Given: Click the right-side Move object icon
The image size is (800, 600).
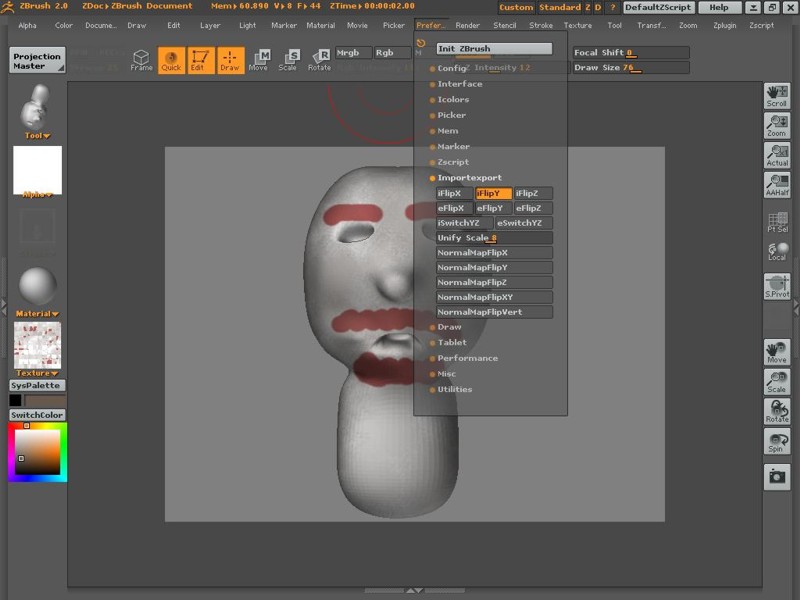Looking at the screenshot, I should [777, 352].
